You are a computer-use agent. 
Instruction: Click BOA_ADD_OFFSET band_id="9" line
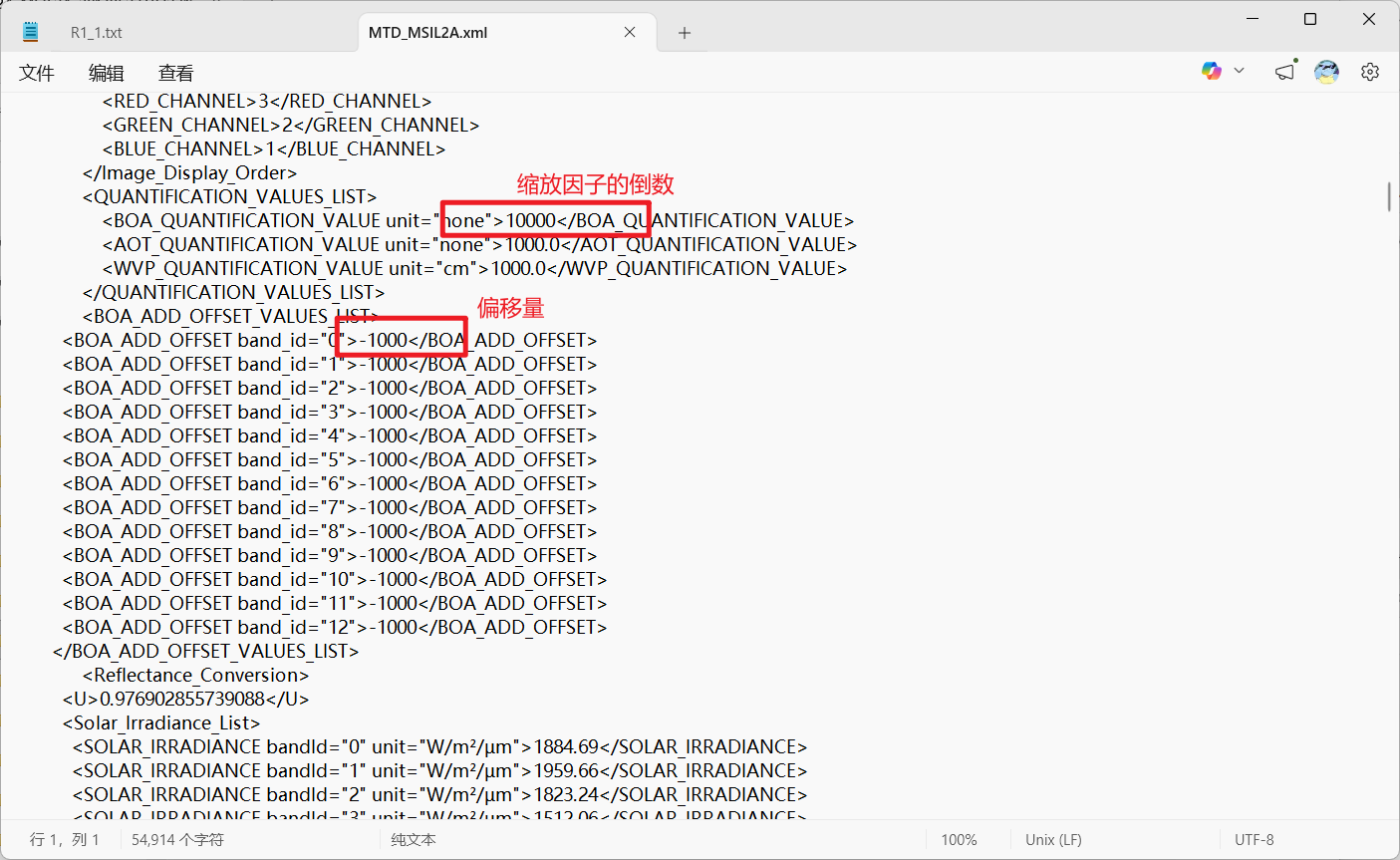coord(330,555)
